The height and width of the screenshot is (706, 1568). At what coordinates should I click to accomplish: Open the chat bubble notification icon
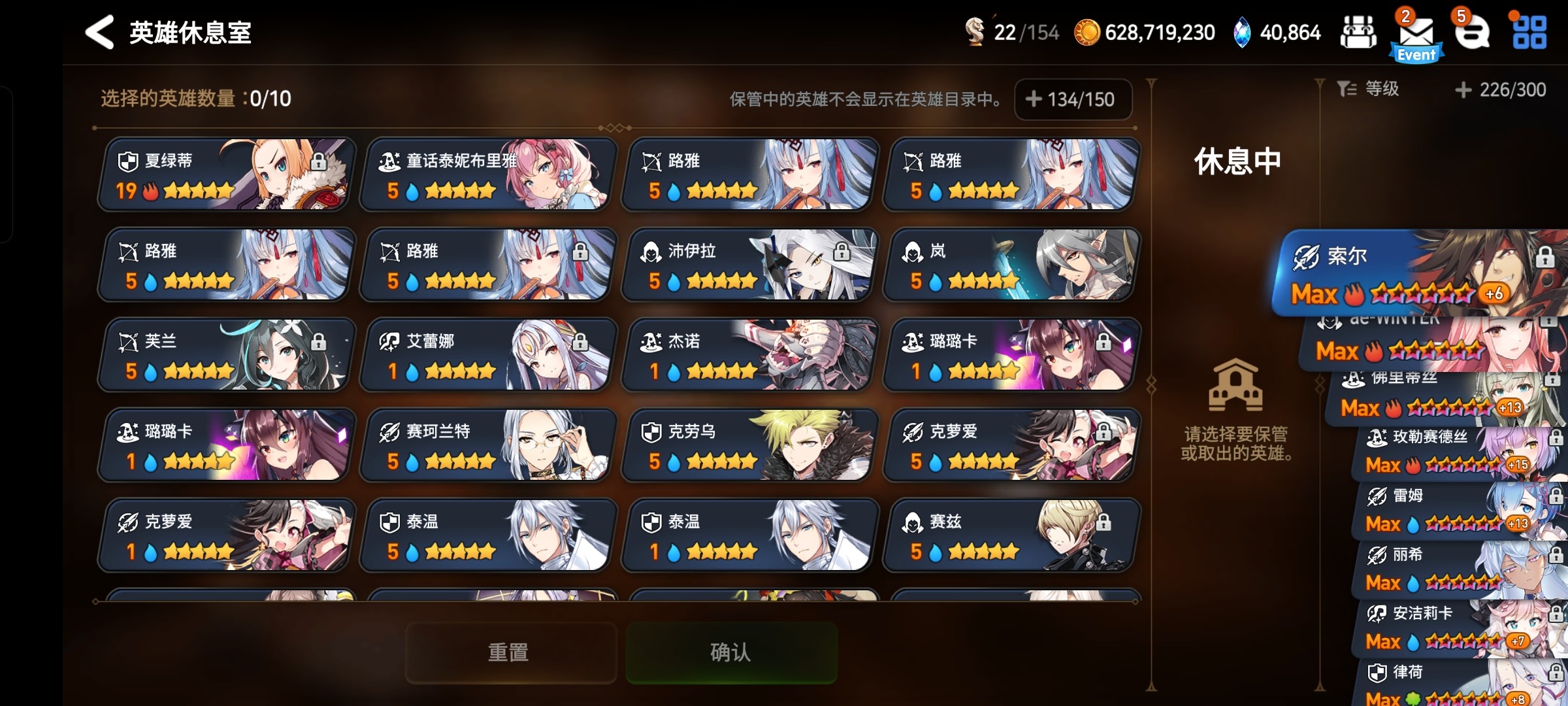[1472, 31]
